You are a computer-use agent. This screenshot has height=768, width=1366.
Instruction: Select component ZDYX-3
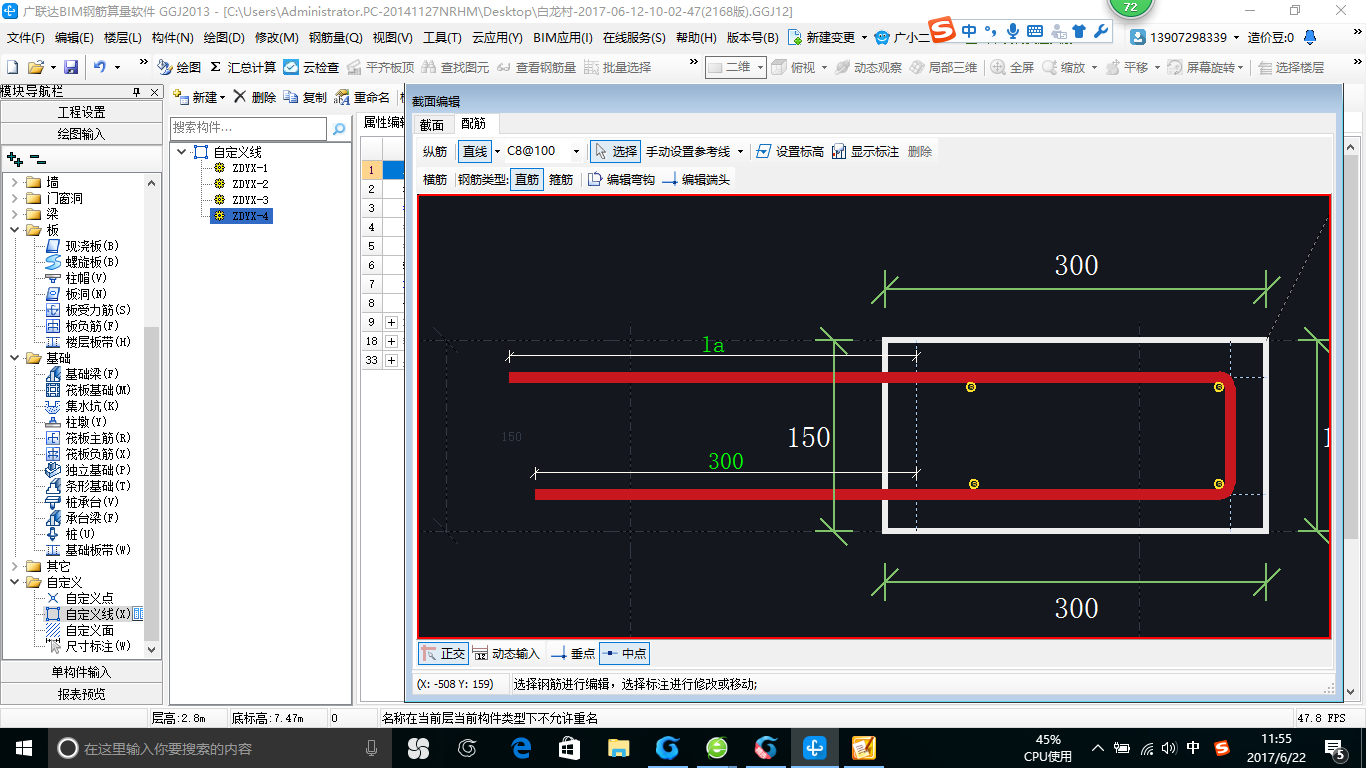pyautogui.click(x=249, y=200)
